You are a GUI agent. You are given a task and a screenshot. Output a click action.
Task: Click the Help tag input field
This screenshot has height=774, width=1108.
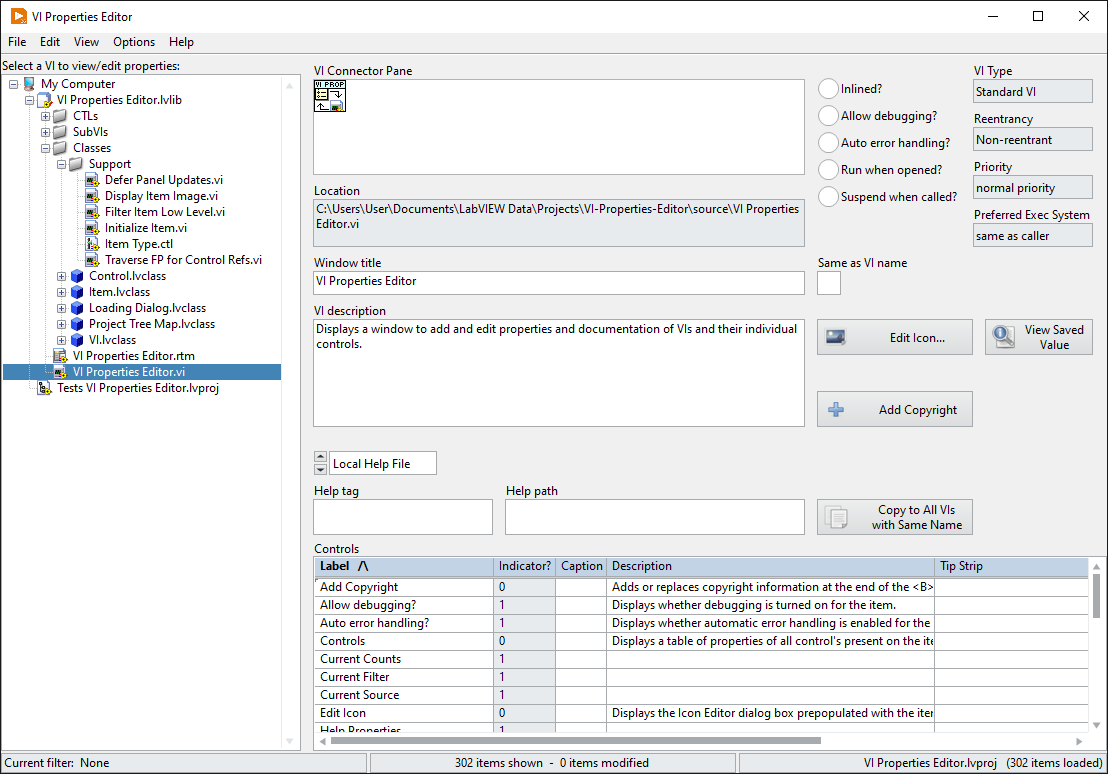pyautogui.click(x=403, y=517)
